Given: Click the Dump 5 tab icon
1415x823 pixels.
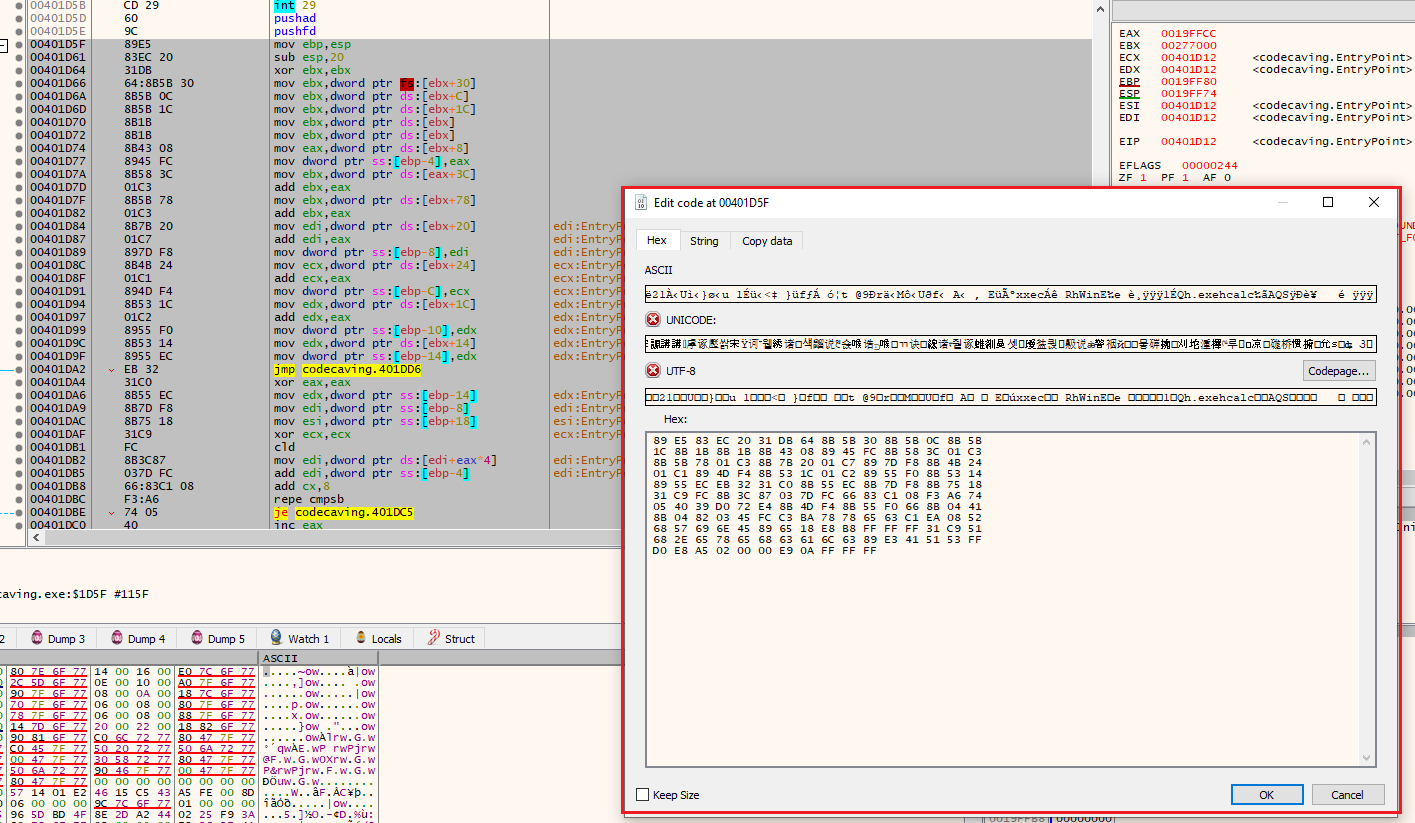Looking at the screenshot, I should [x=197, y=638].
